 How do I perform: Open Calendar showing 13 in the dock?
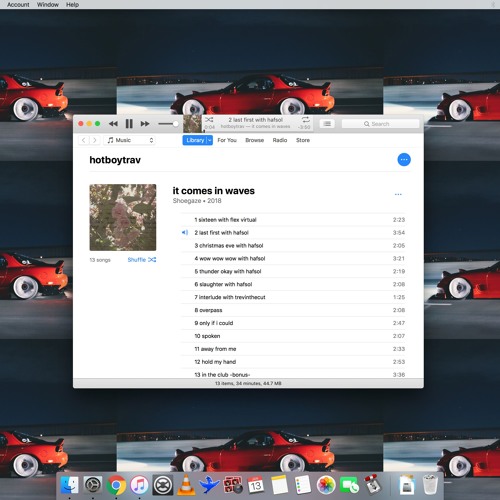point(256,485)
